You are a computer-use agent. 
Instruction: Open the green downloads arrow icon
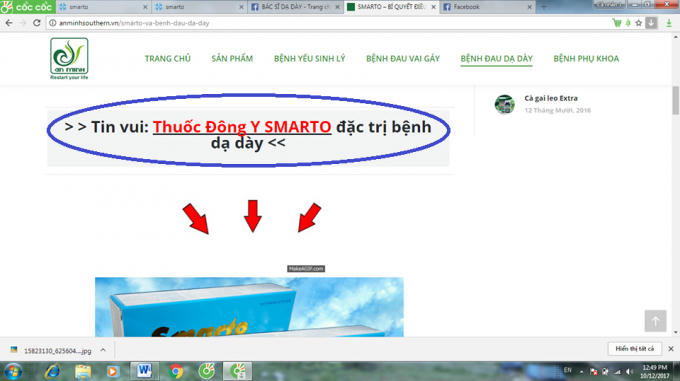(669, 23)
